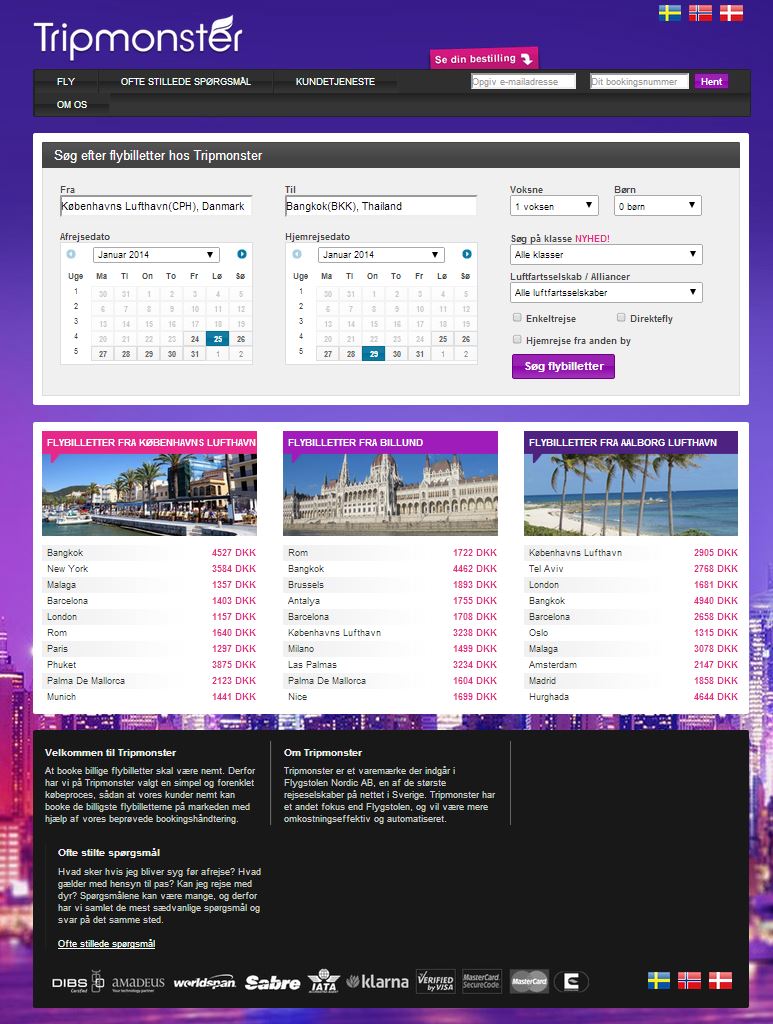Click the Swedish flag in the footer

[x=659, y=980]
